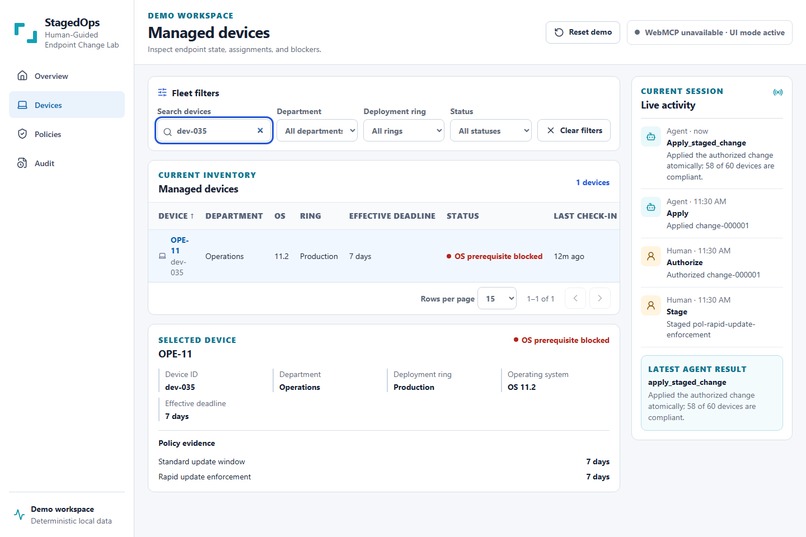Go to the Devices section

click(x=67, y=105)
